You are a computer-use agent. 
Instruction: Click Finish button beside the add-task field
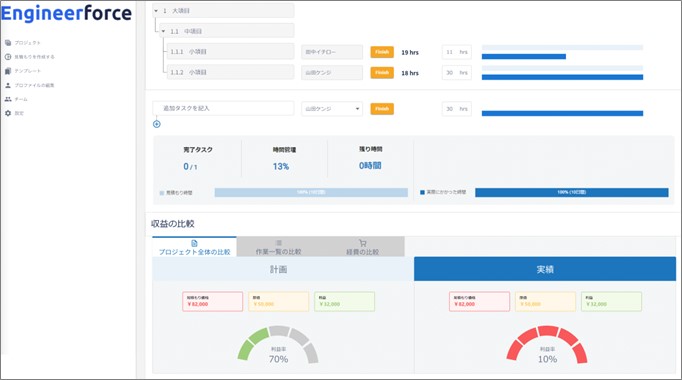(x=382, y=109)
